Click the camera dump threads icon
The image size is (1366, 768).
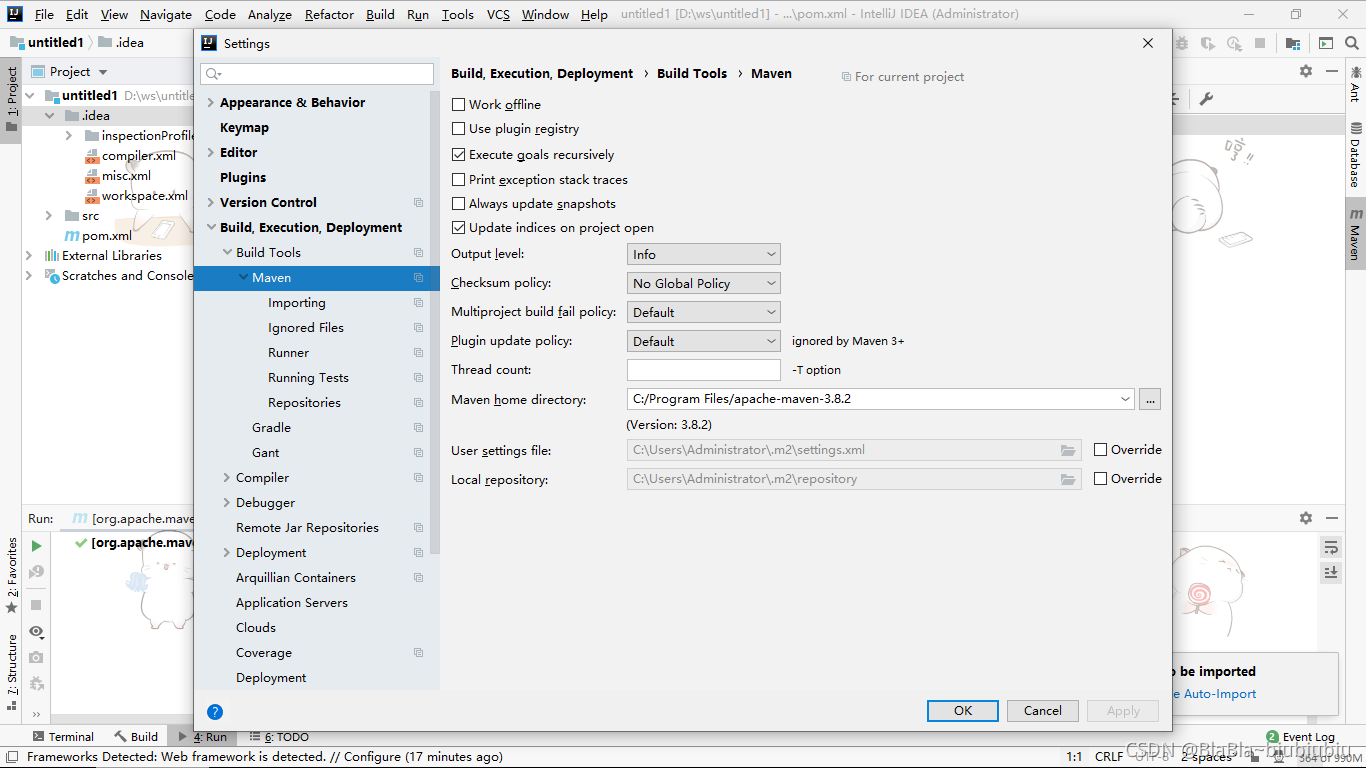[36, 657]
